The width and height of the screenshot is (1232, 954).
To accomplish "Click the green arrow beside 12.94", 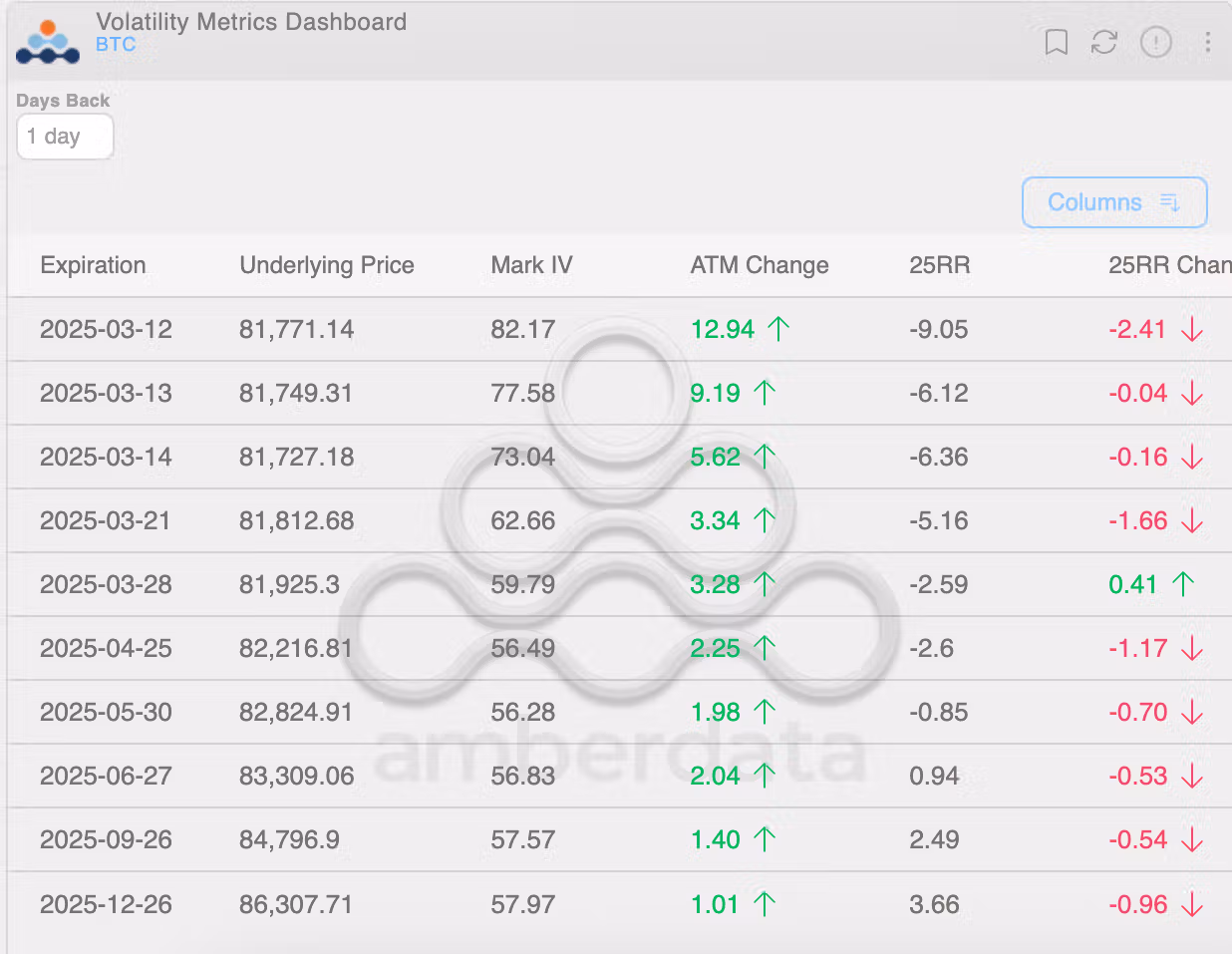I will point(778,329).
